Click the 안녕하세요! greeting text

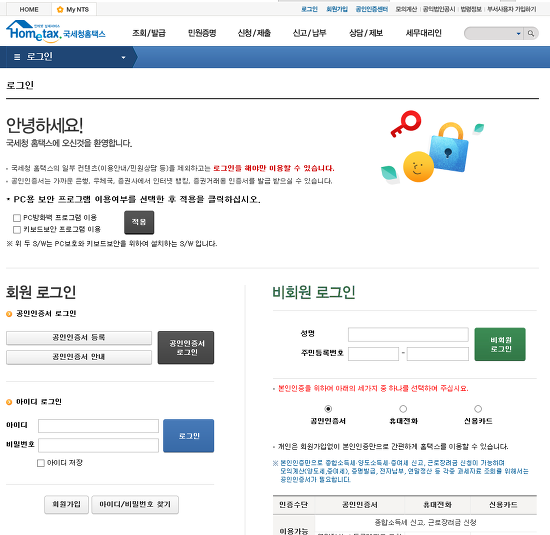click(45, 126)
